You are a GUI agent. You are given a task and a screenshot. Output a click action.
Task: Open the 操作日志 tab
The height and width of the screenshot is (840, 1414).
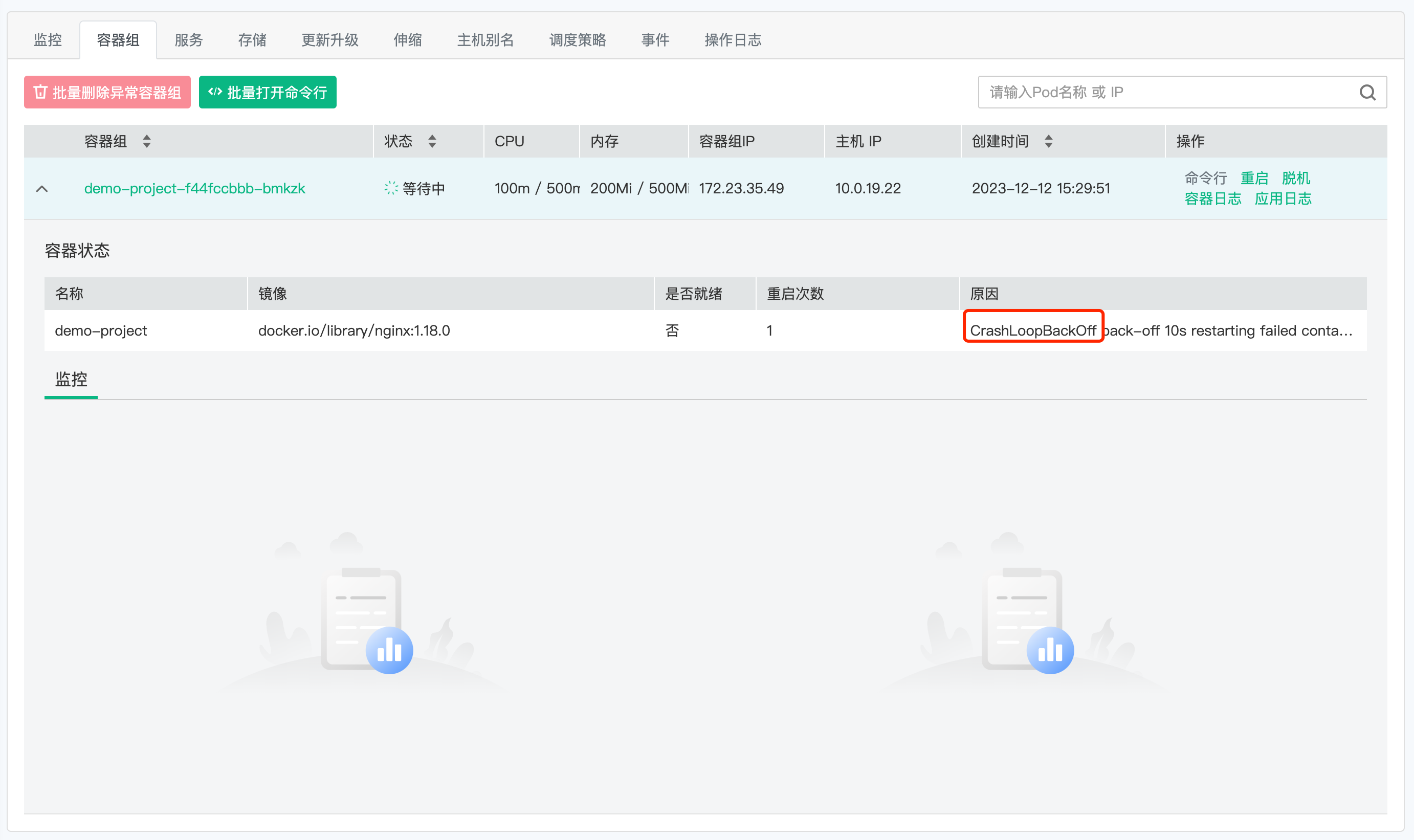(733, 39)
